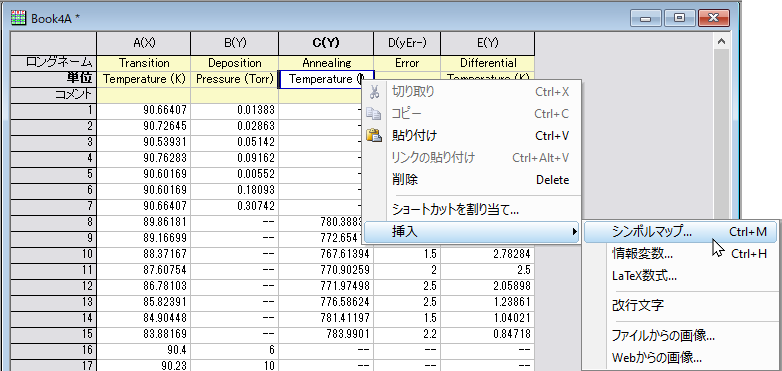Select row header 1
Image resolution: width=782 pixels, height=371 pixels.
coord(53,111)
